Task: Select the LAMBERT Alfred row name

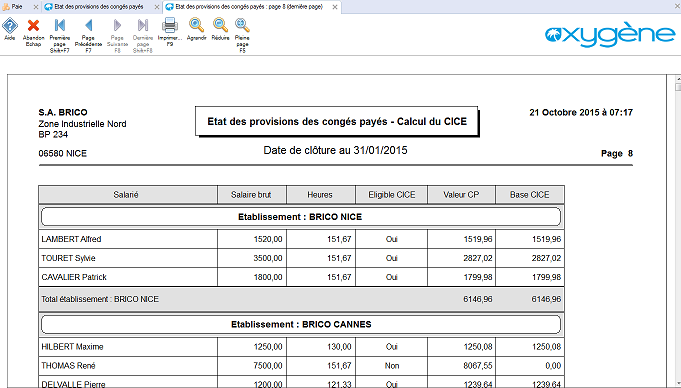Action: click(71, 239)
